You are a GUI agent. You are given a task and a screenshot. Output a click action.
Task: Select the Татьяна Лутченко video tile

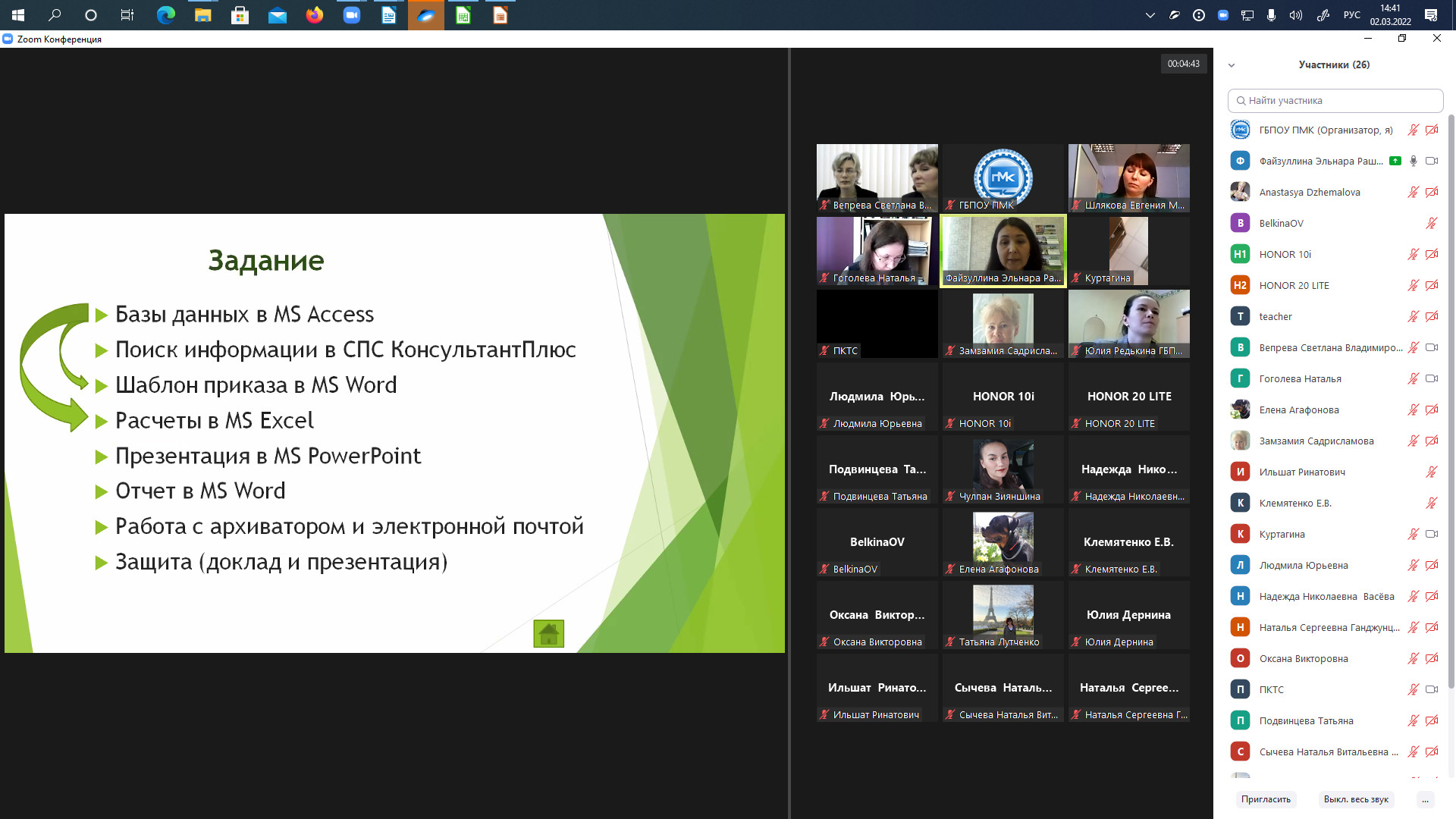pyautogui.click(x=1003, y=615)
